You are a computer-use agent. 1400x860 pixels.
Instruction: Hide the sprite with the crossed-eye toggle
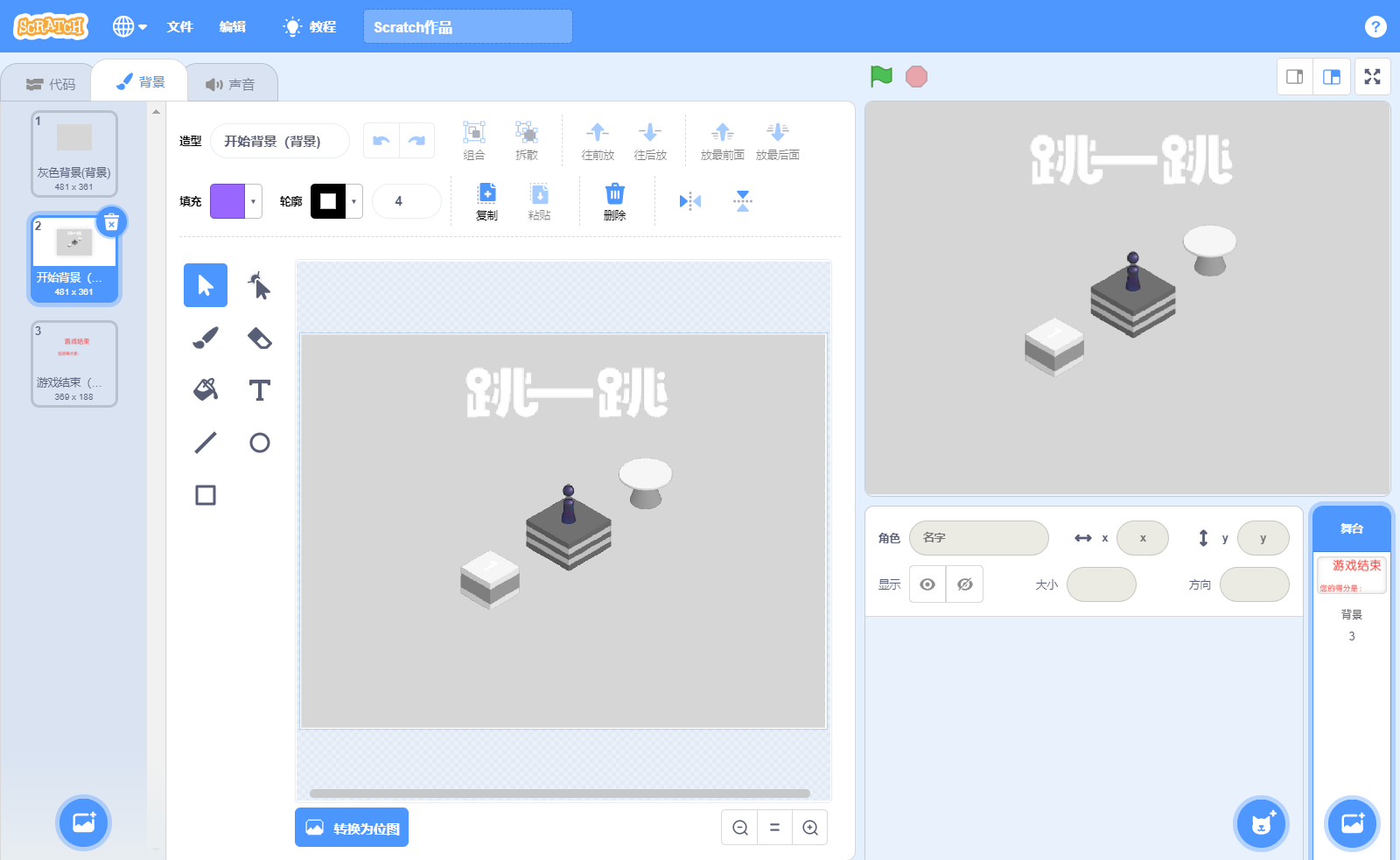(964, 584)
